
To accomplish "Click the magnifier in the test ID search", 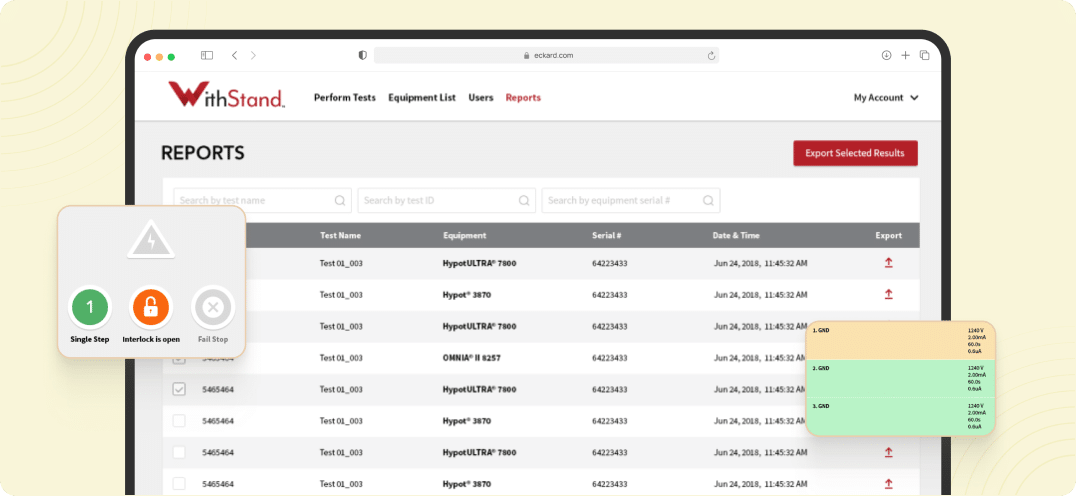I will pos(524,200).
